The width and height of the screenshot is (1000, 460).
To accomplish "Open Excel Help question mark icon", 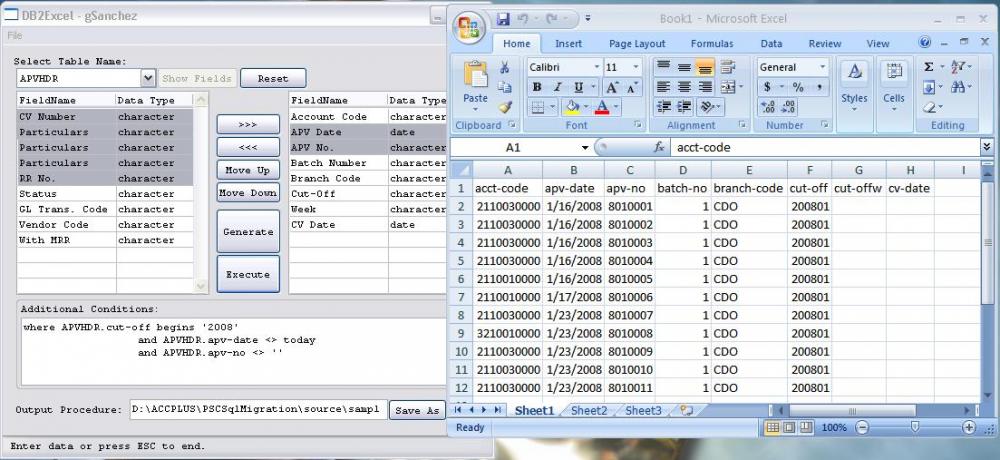I will tap(925, 42).
